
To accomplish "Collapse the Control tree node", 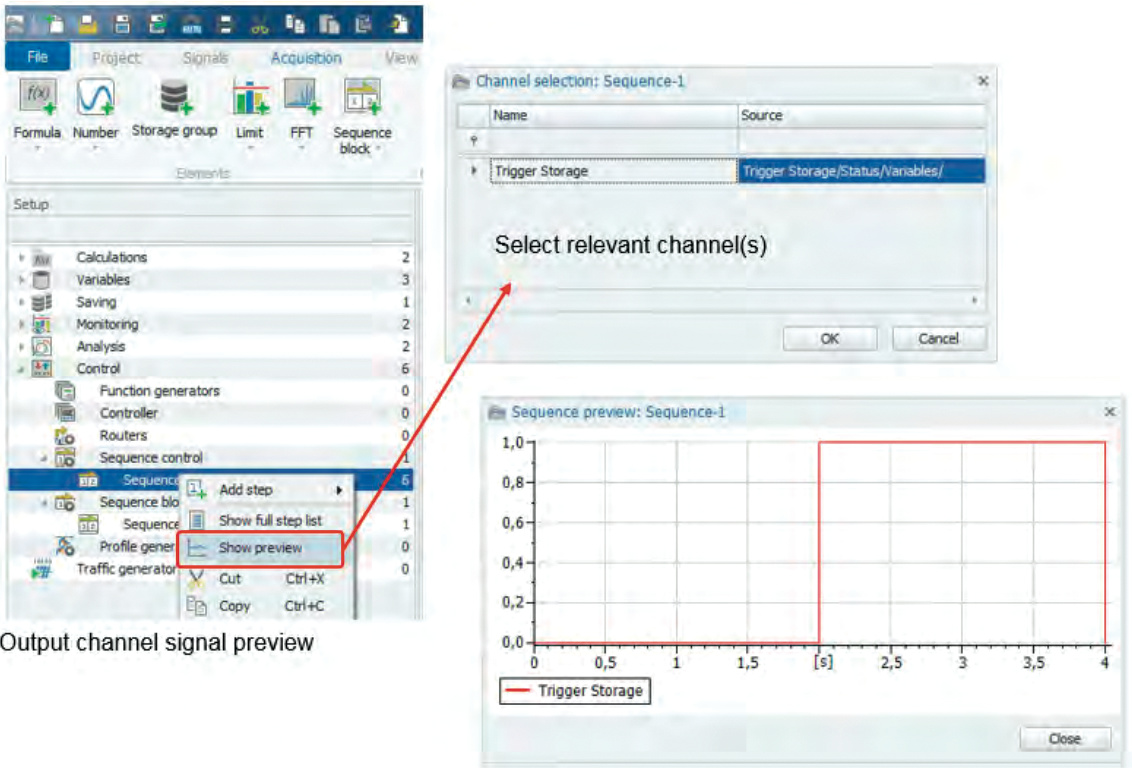I will click(21, 369).
